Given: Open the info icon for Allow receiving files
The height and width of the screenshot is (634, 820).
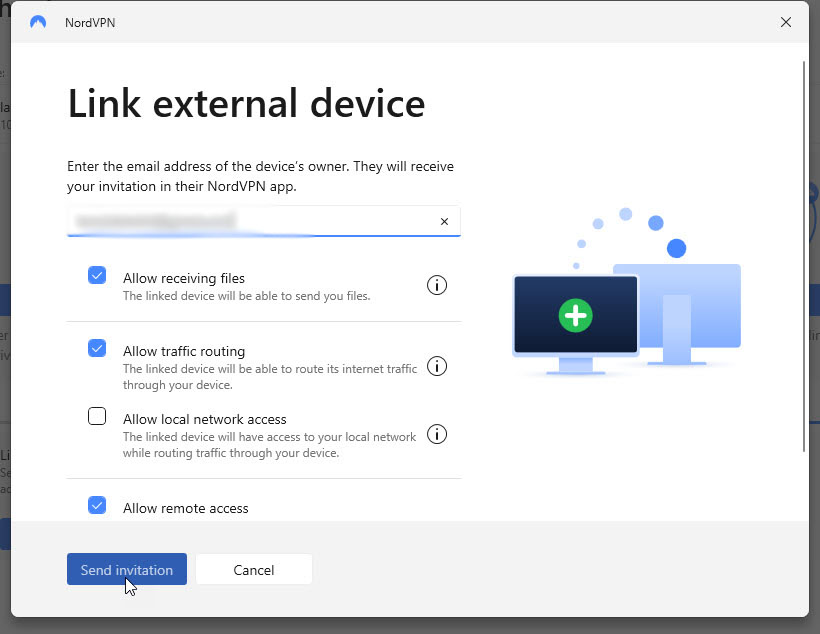Looking at the screenshot, I should coord(437,286).
